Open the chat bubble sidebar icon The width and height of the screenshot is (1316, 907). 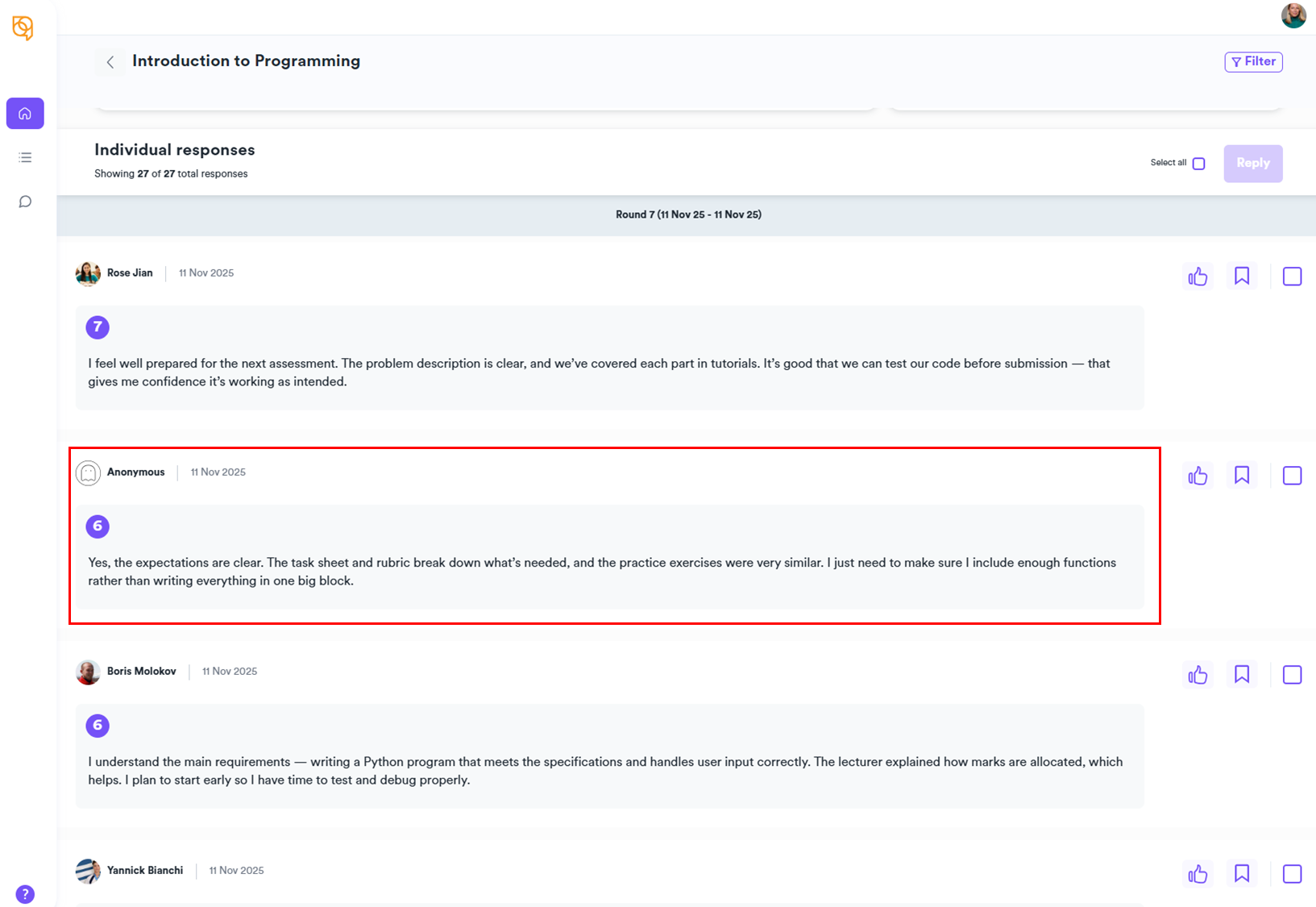coord(25,202)
